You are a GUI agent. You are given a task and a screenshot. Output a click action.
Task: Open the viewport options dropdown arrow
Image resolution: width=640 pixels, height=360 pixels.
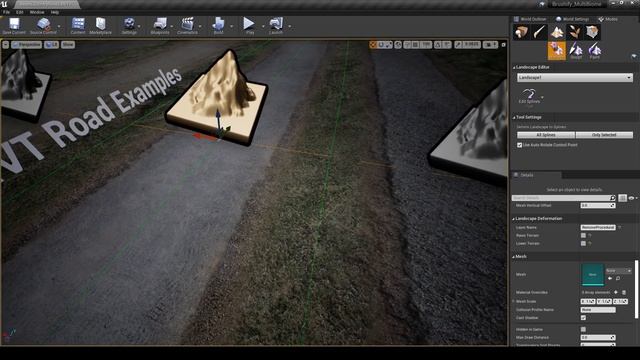(x=6, y=45)
